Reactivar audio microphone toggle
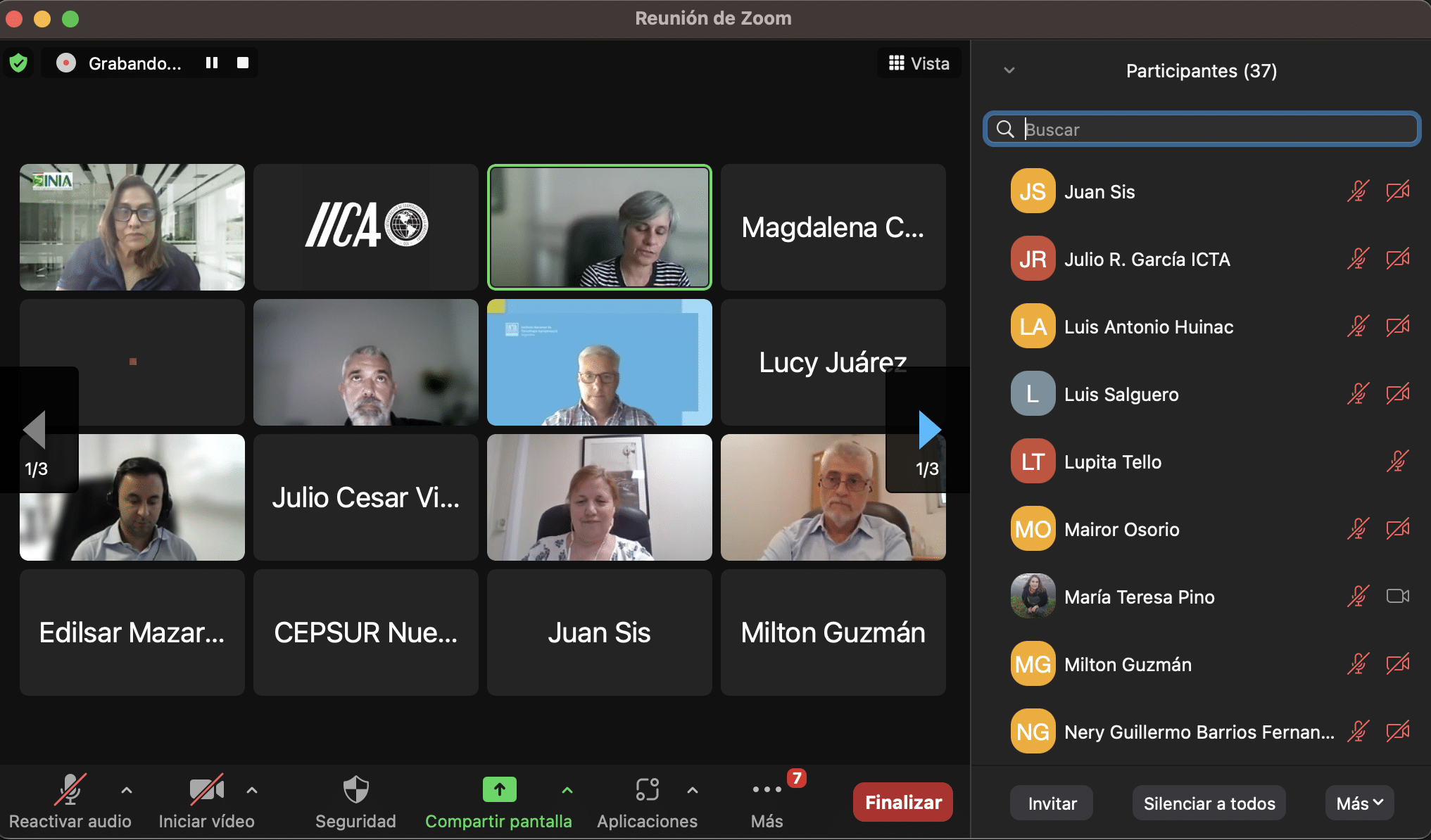Viewport: 1431px width, 840px height. point(70,790)
